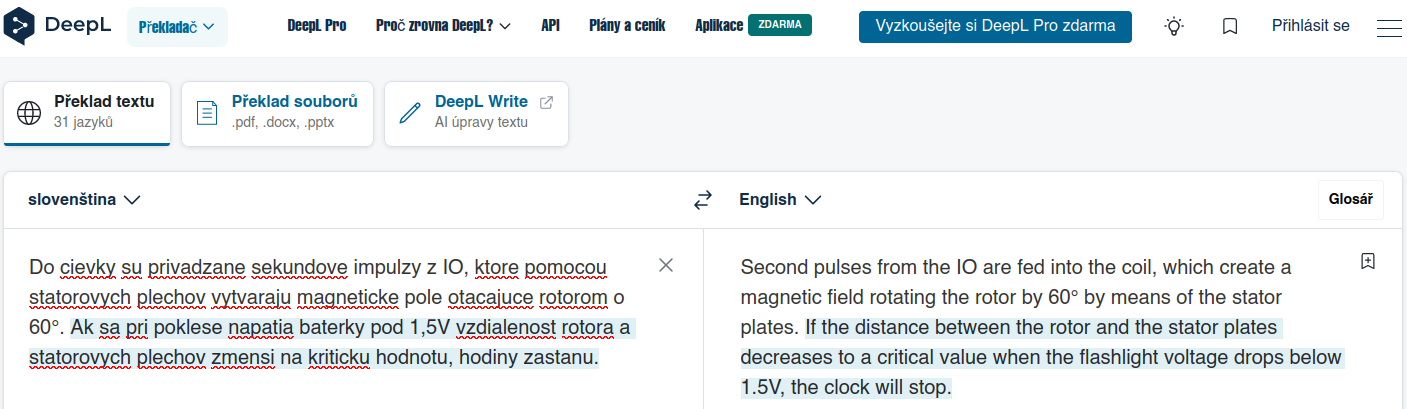Save translation with bookmark-plus icon
Viewport: 1407px width, 409px height.
[1368, 261]
